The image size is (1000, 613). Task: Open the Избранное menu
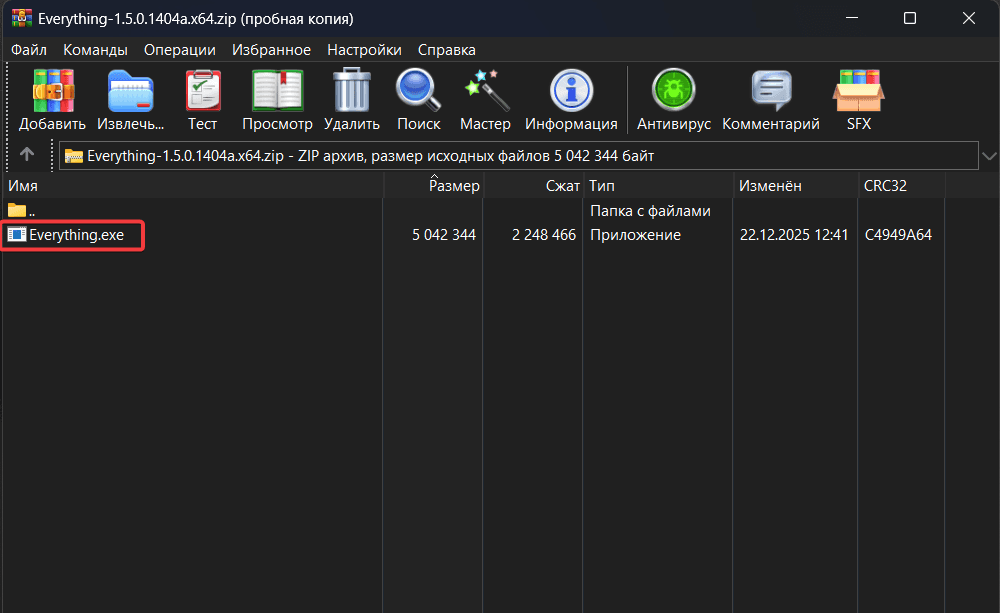tap(271, 50)
